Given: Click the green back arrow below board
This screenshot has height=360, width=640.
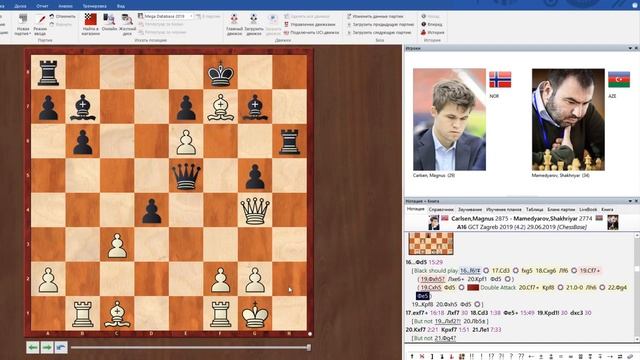Looking at the screenshot, I should point(33,347).
